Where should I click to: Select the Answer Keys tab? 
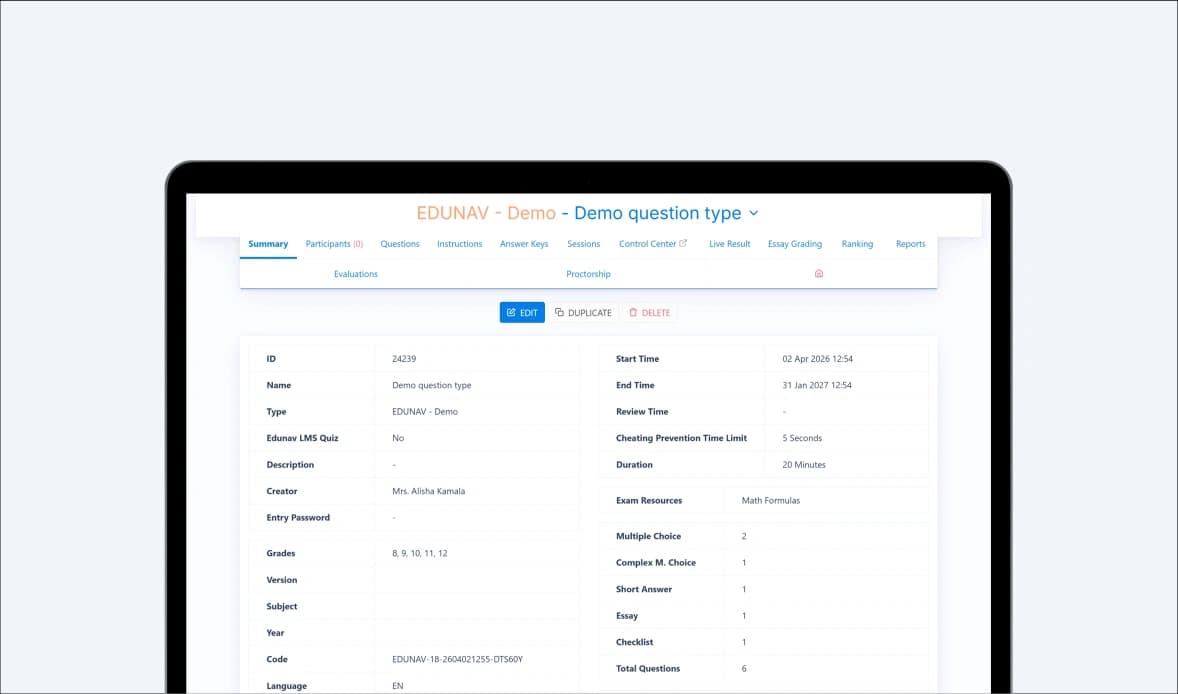coord(524,244)
